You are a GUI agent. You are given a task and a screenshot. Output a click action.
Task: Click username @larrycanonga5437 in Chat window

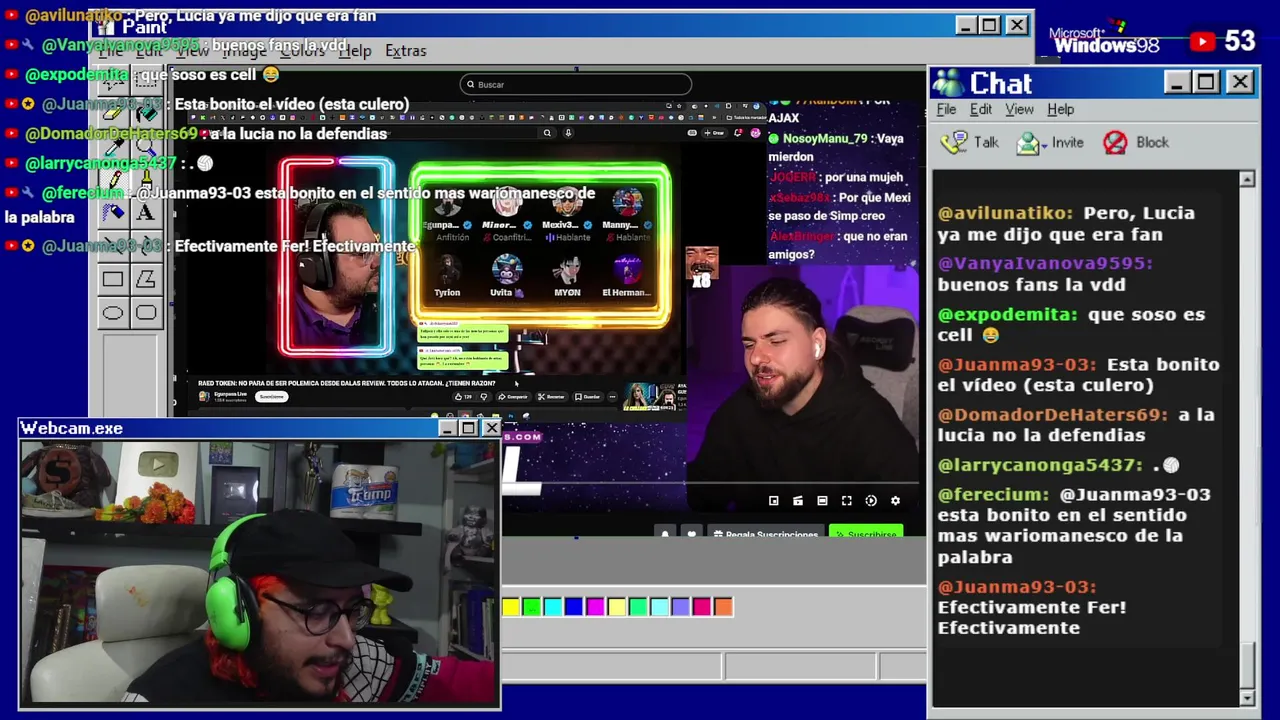[x=1040, y=465]
